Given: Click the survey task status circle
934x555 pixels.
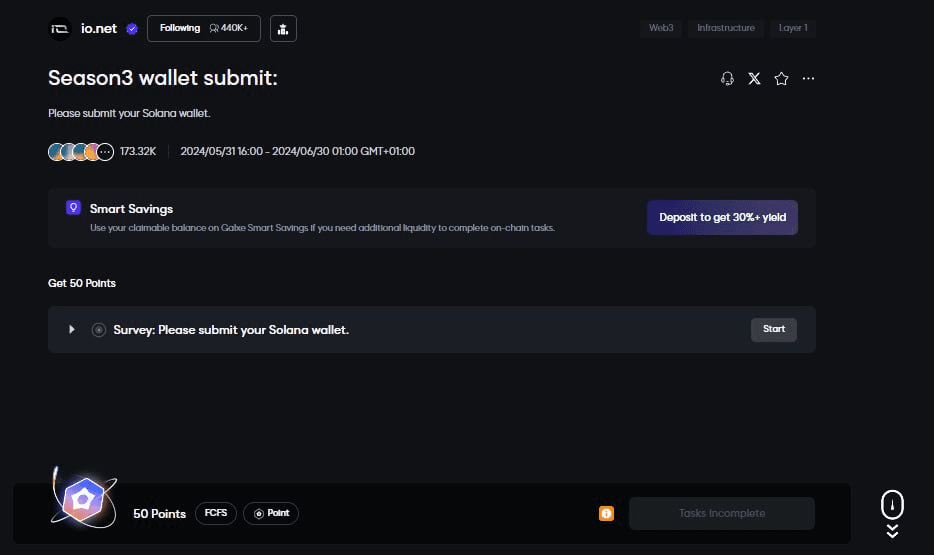Looking at the screenshot, I should (x=98, y=330).
